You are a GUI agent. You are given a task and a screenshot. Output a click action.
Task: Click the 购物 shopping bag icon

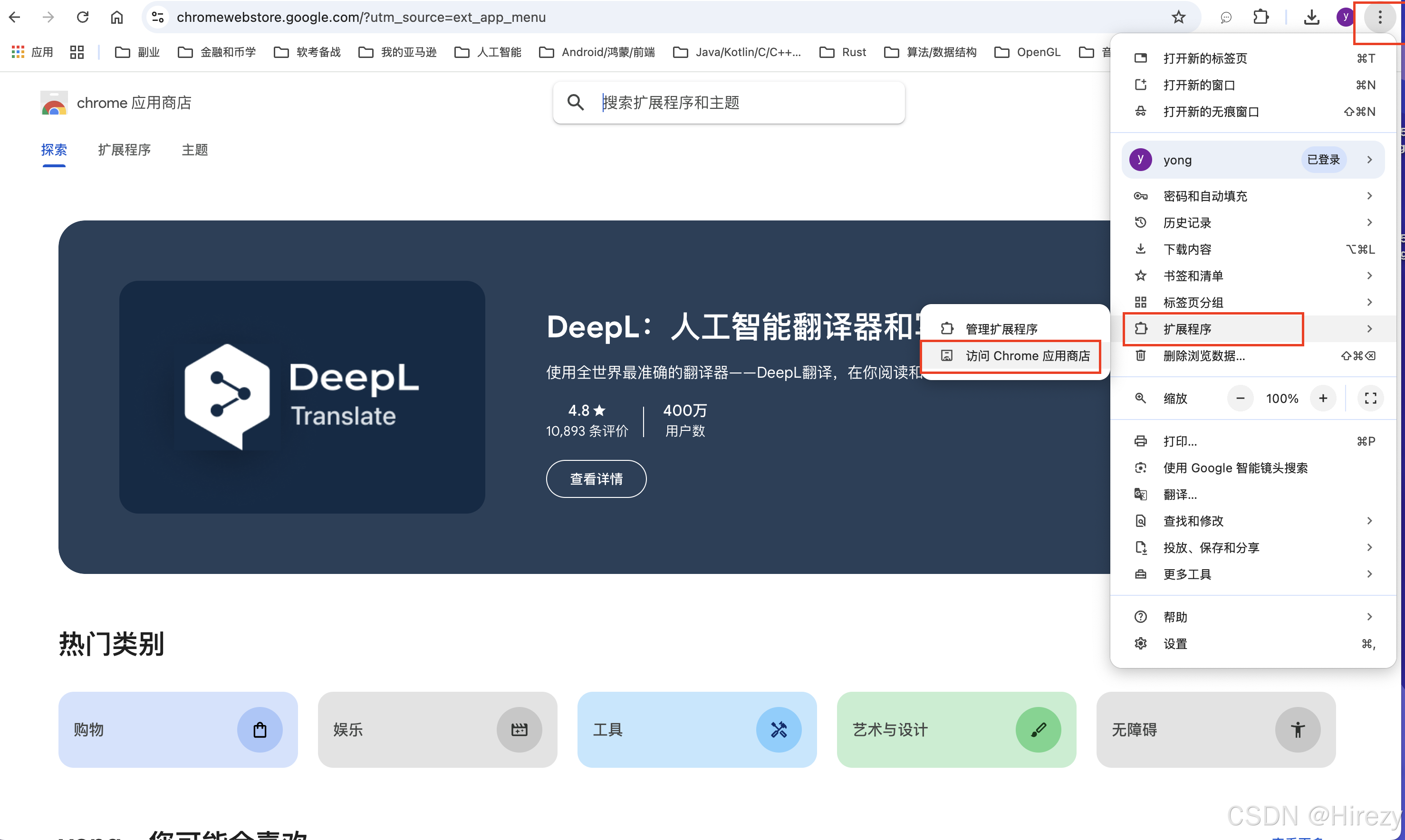pos(260,730)
